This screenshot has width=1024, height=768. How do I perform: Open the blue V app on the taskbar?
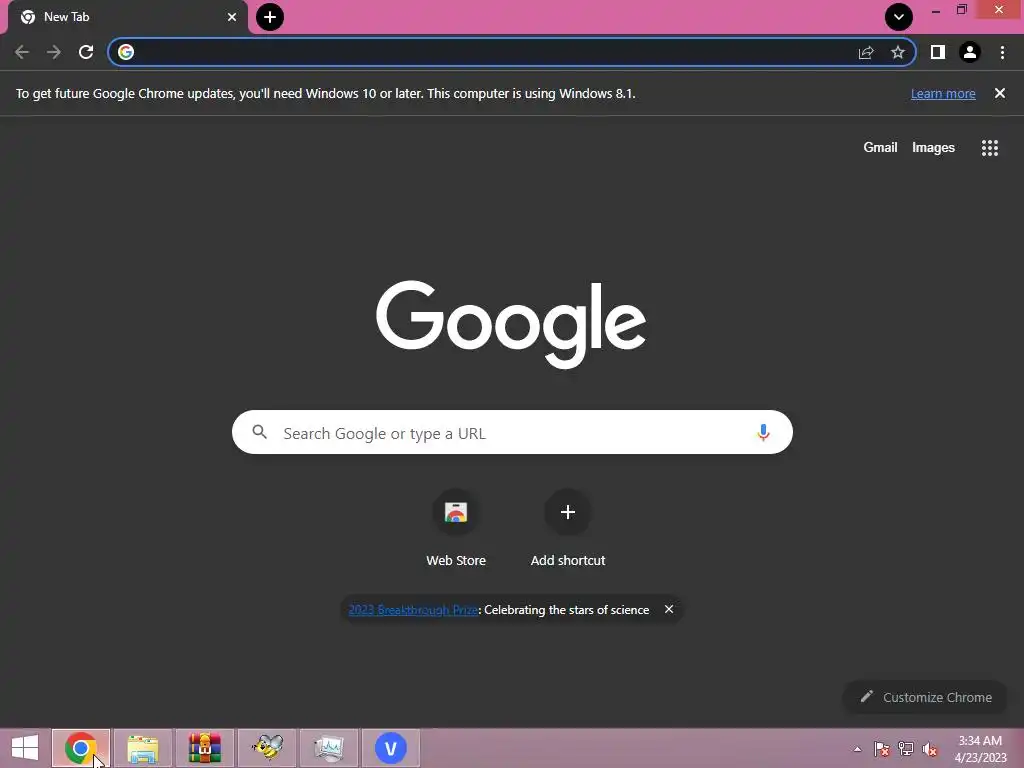391,748
